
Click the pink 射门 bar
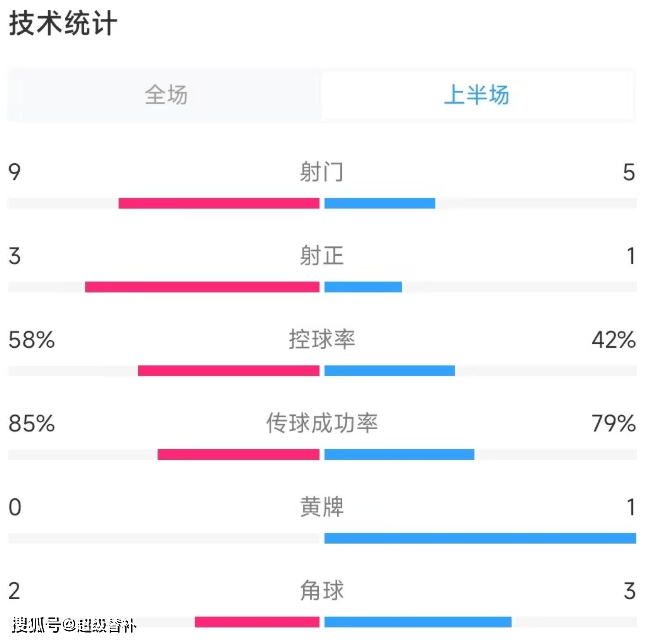(219, 203)
